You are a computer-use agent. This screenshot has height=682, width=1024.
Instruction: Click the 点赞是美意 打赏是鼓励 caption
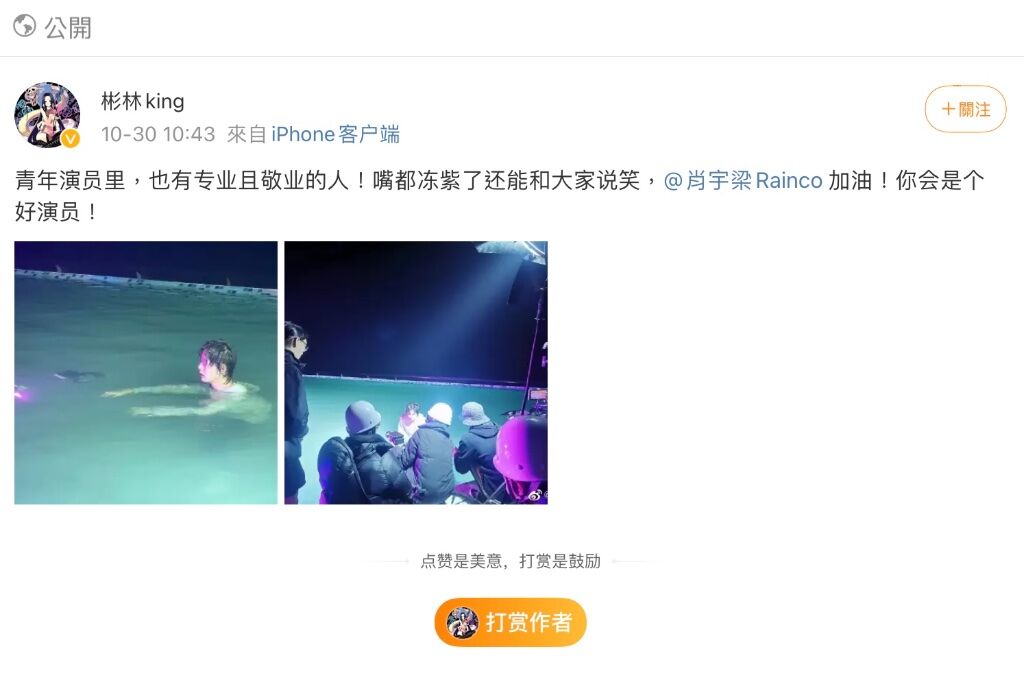click(510, 561)
